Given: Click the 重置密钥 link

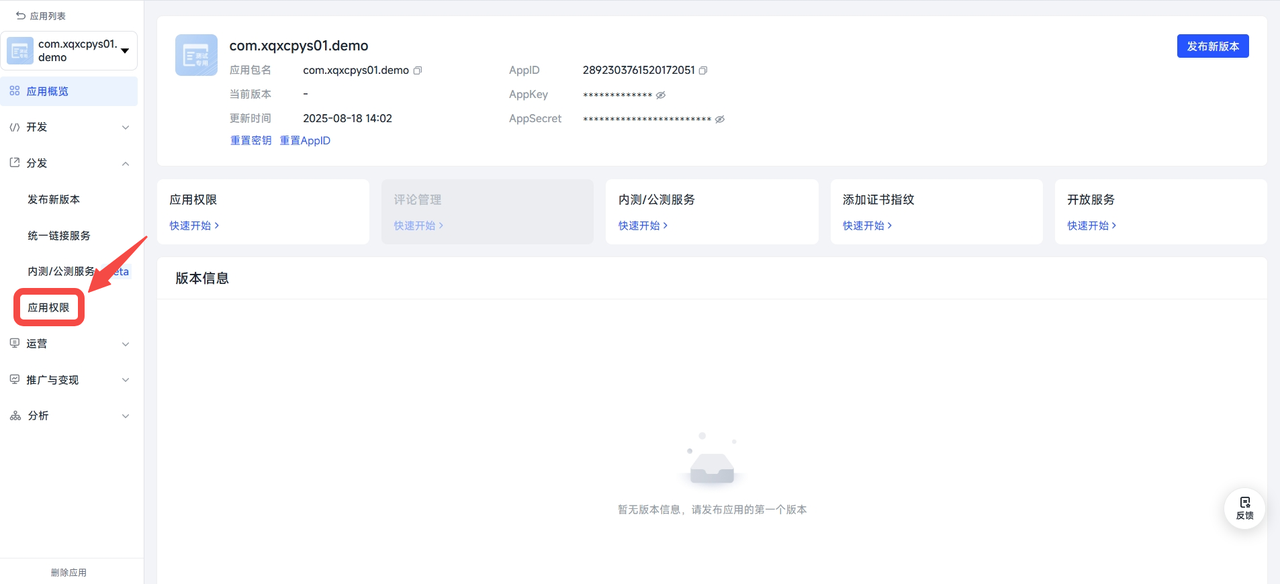Looking at the screenshot, I should pos(251,141).
